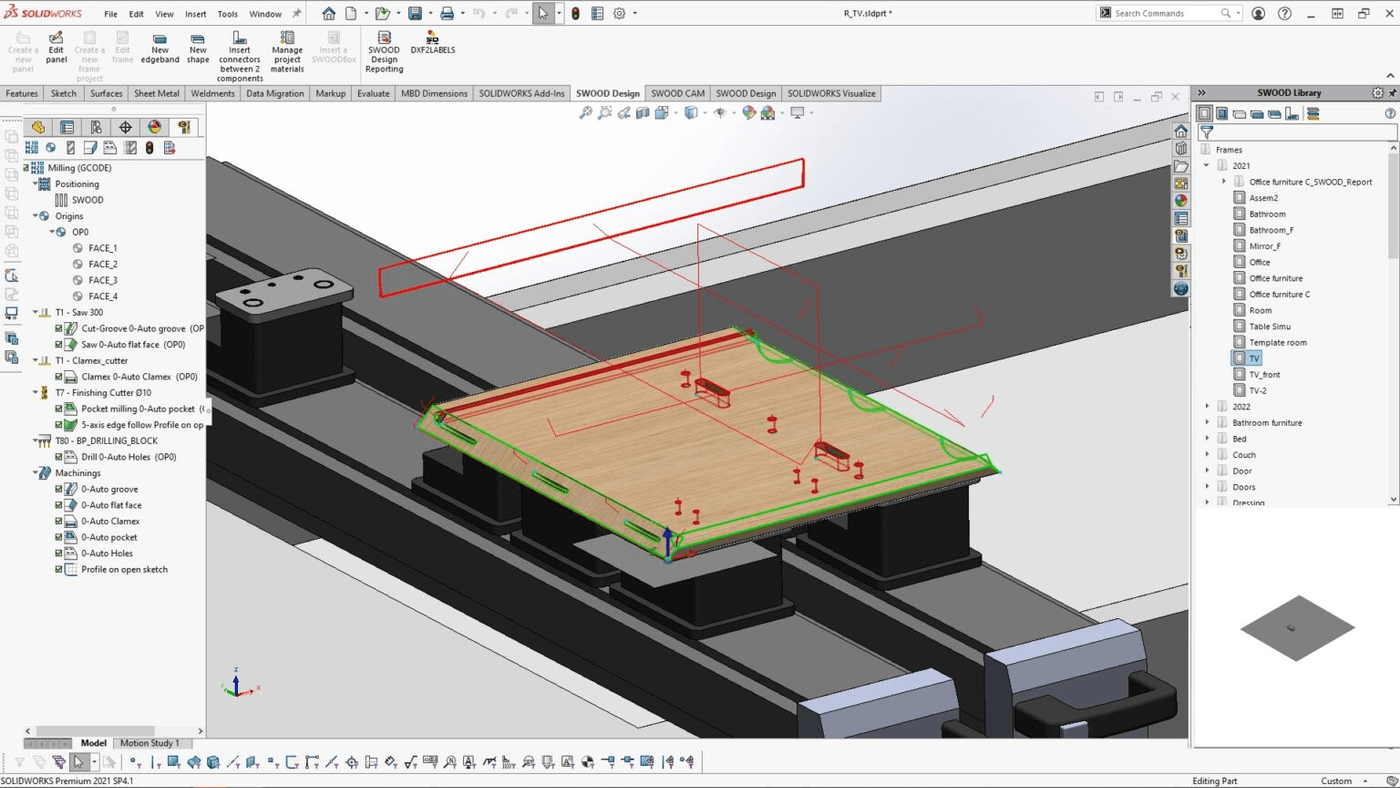Uncheck the Clamex 0-Auto Clamex operation
1400x788 pixels.
[59, 377]
